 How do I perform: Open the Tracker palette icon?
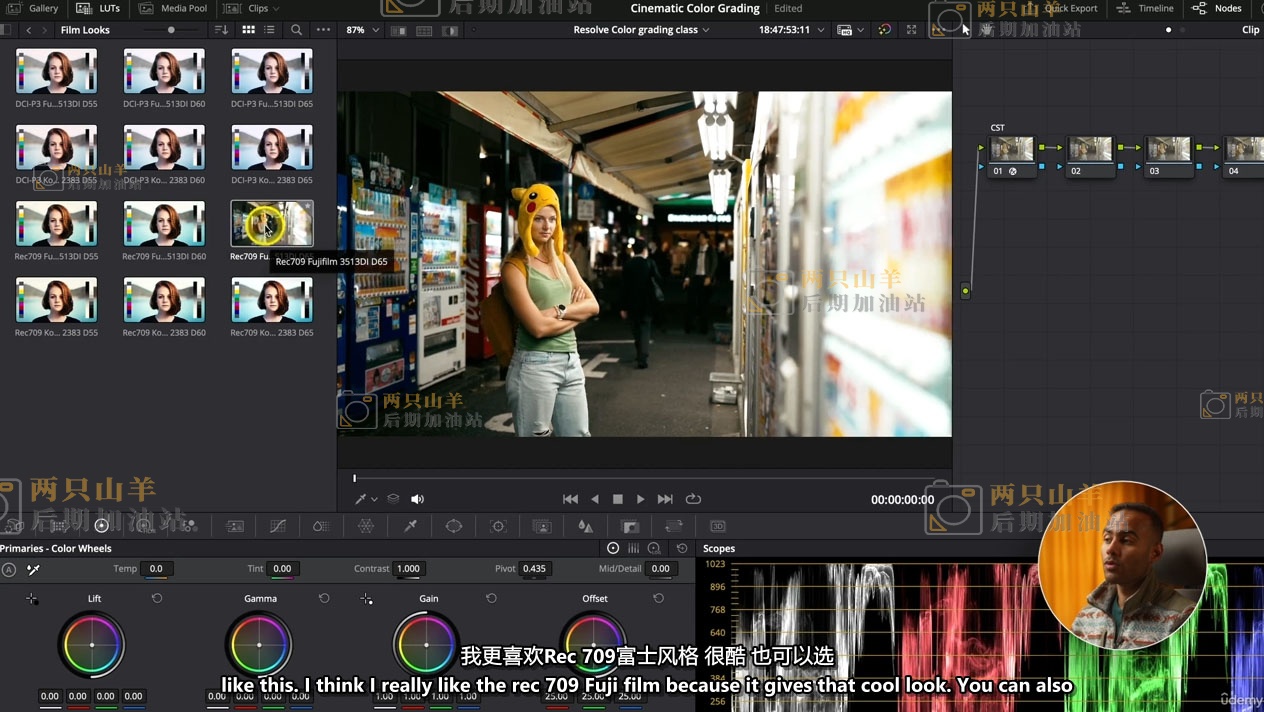(x=498, y=526)
